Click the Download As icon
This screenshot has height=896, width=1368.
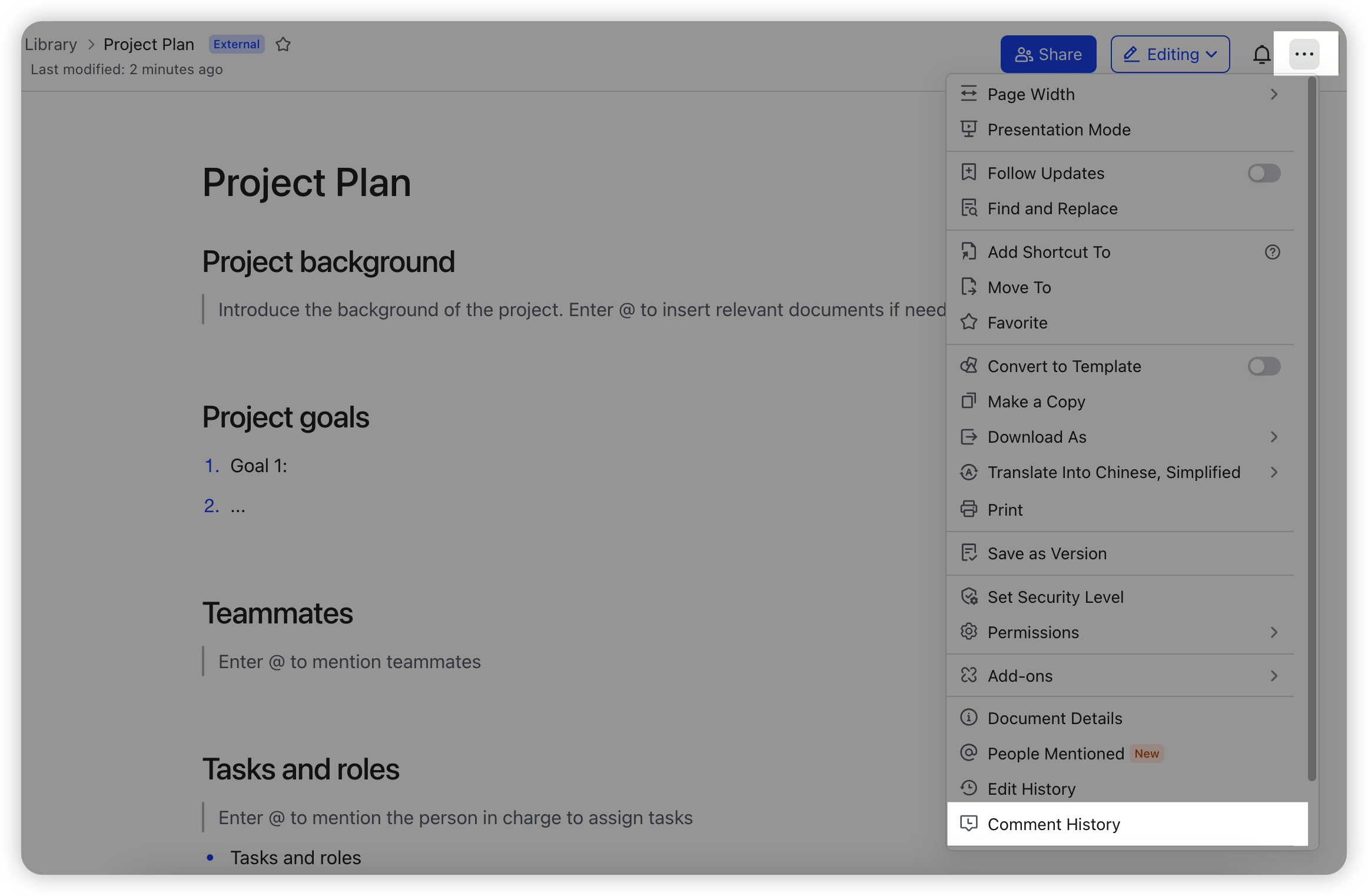[x=968, y=437]
